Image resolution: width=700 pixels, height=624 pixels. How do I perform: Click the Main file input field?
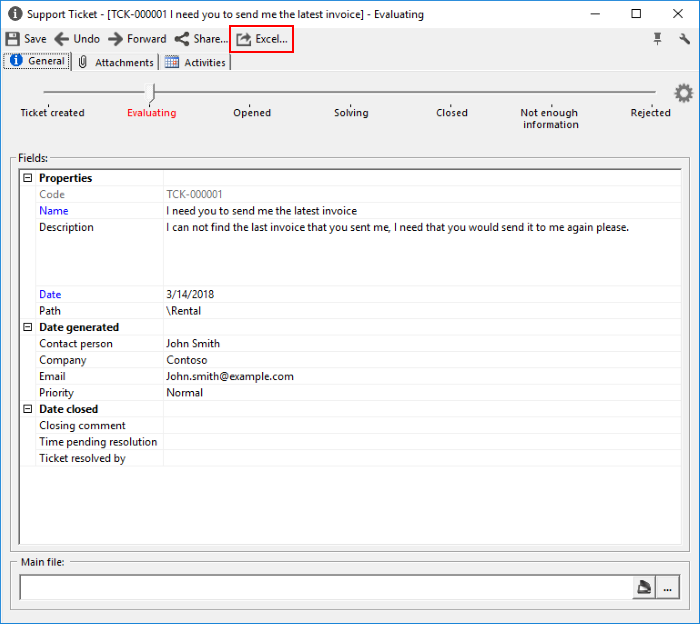tap(326, 587)
